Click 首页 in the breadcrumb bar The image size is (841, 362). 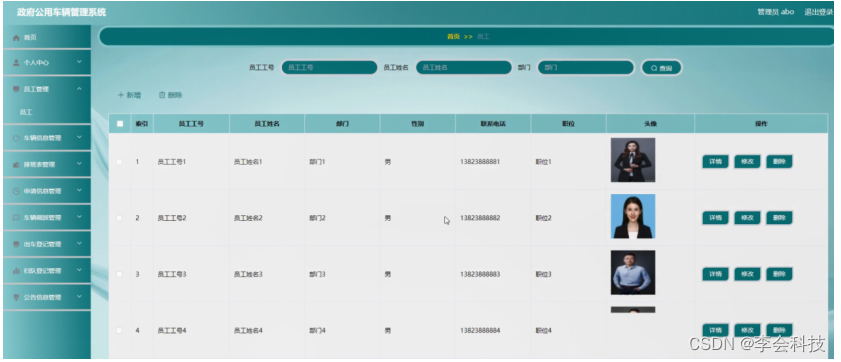454,36
